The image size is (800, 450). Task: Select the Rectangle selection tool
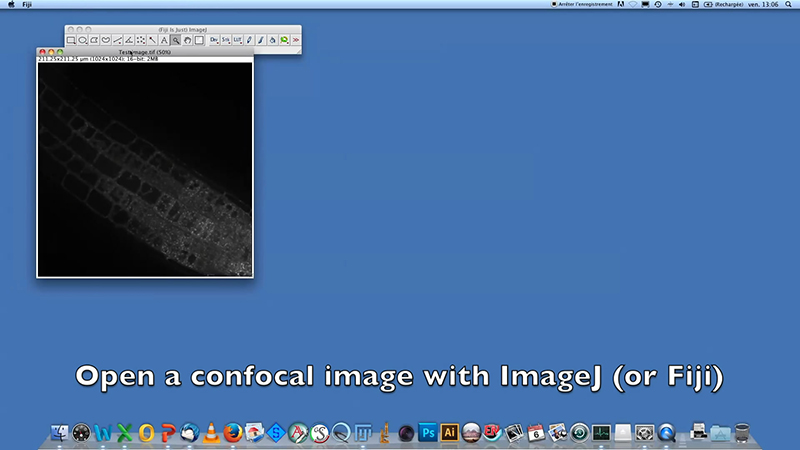pos(71,40)
